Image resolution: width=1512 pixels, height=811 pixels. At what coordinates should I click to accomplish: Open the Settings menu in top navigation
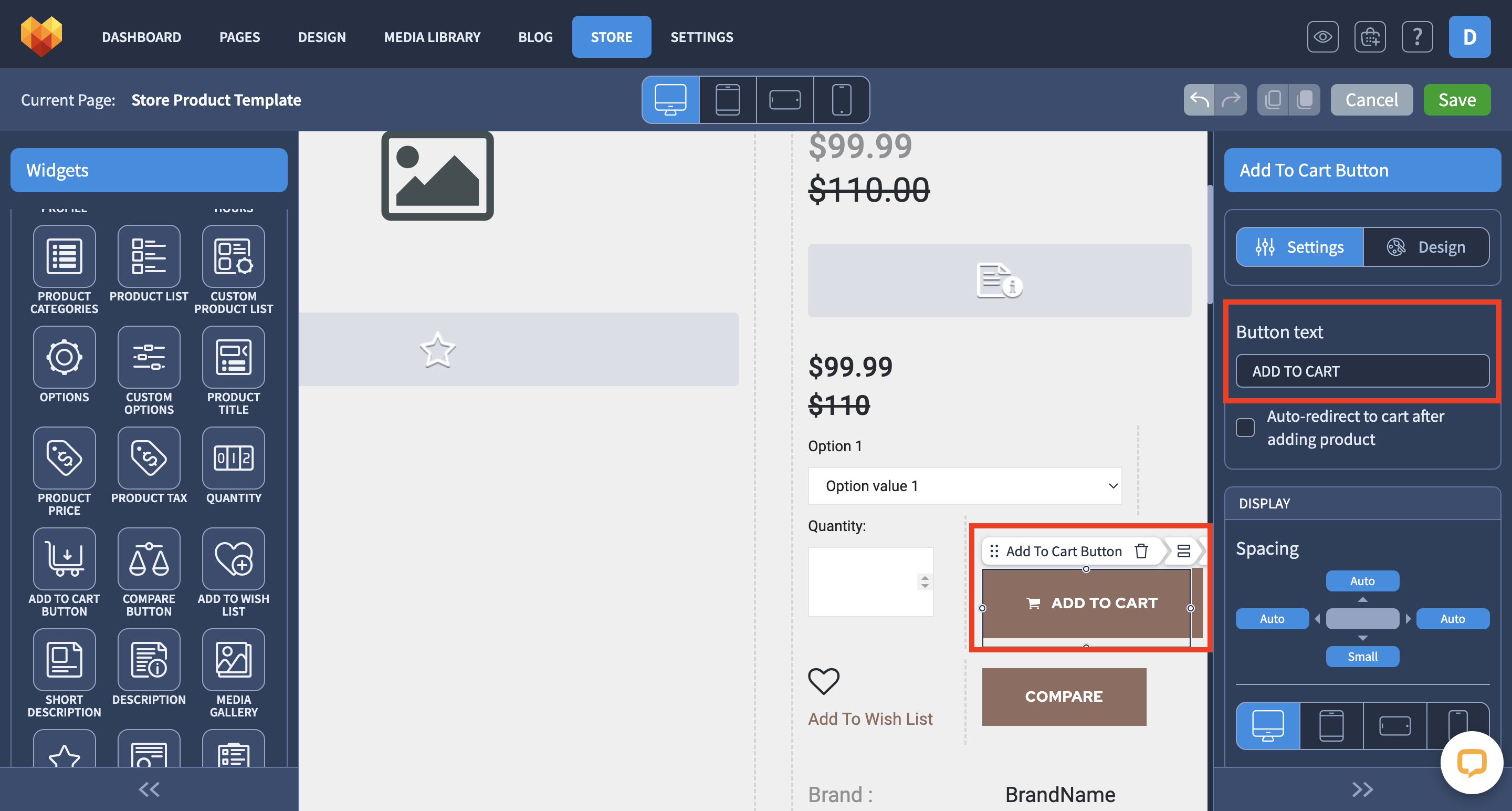click(701, 37)
